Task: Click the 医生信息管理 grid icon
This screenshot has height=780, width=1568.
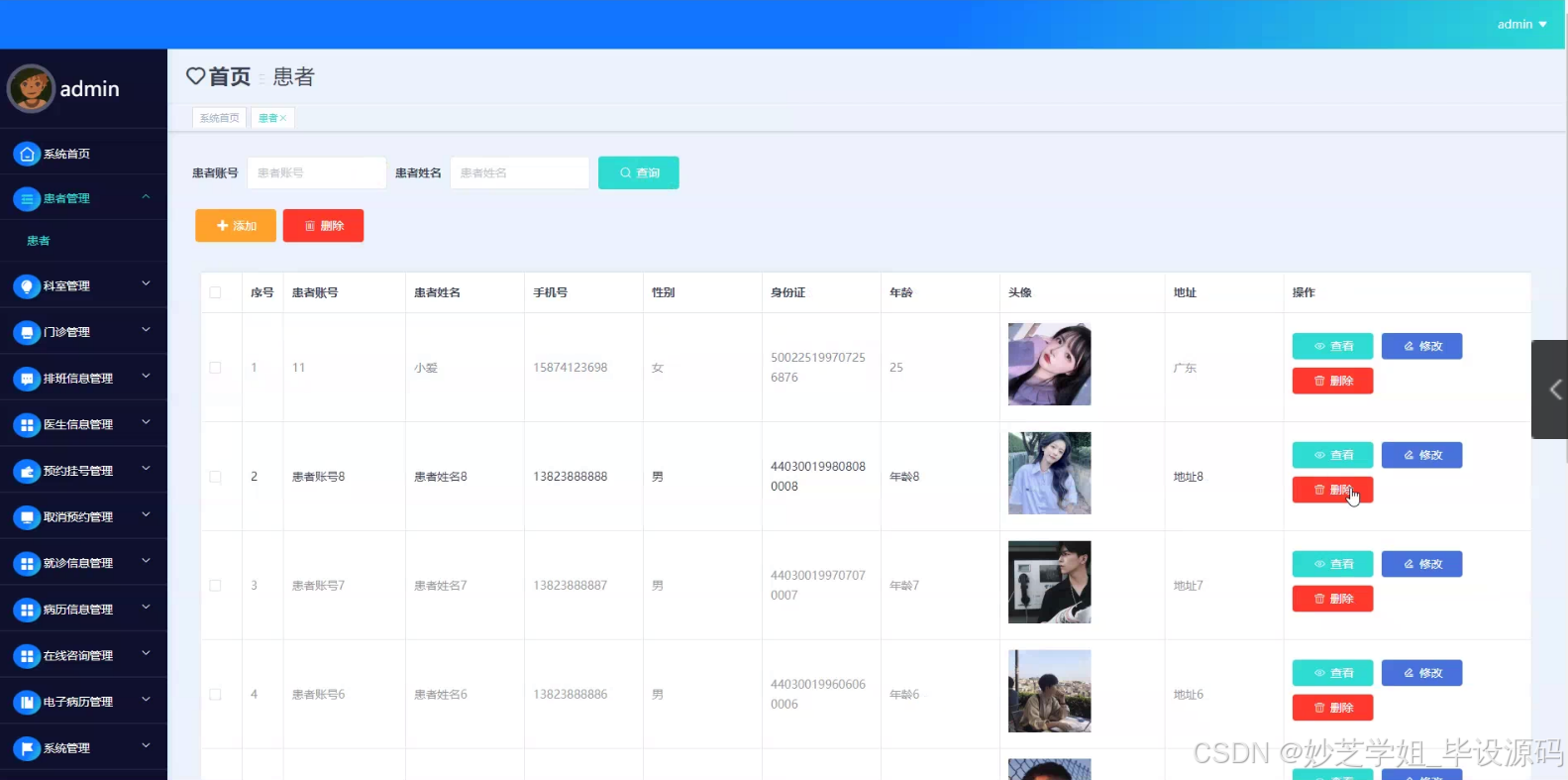Action: point(27,424)
